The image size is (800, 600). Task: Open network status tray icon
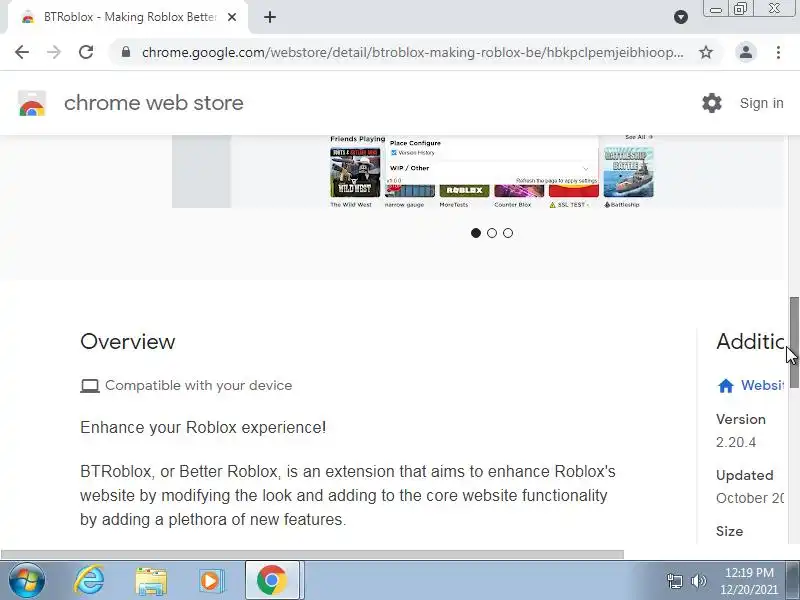pos(675,581)
